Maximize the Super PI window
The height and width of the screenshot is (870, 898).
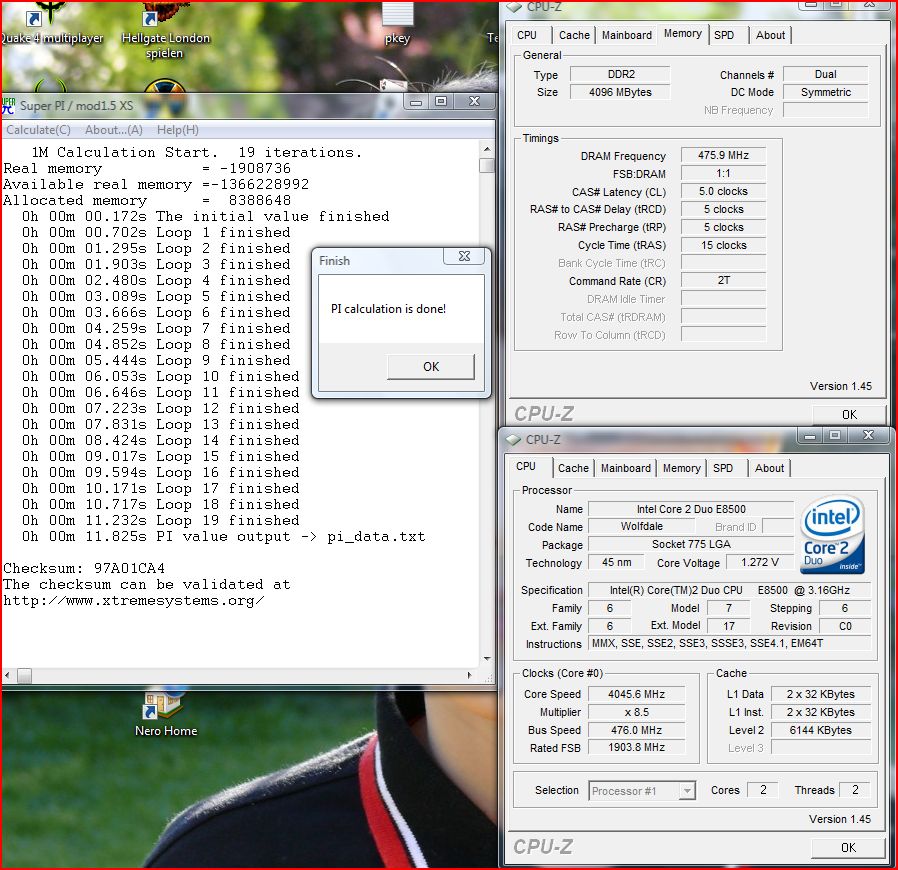pos(440,102)
